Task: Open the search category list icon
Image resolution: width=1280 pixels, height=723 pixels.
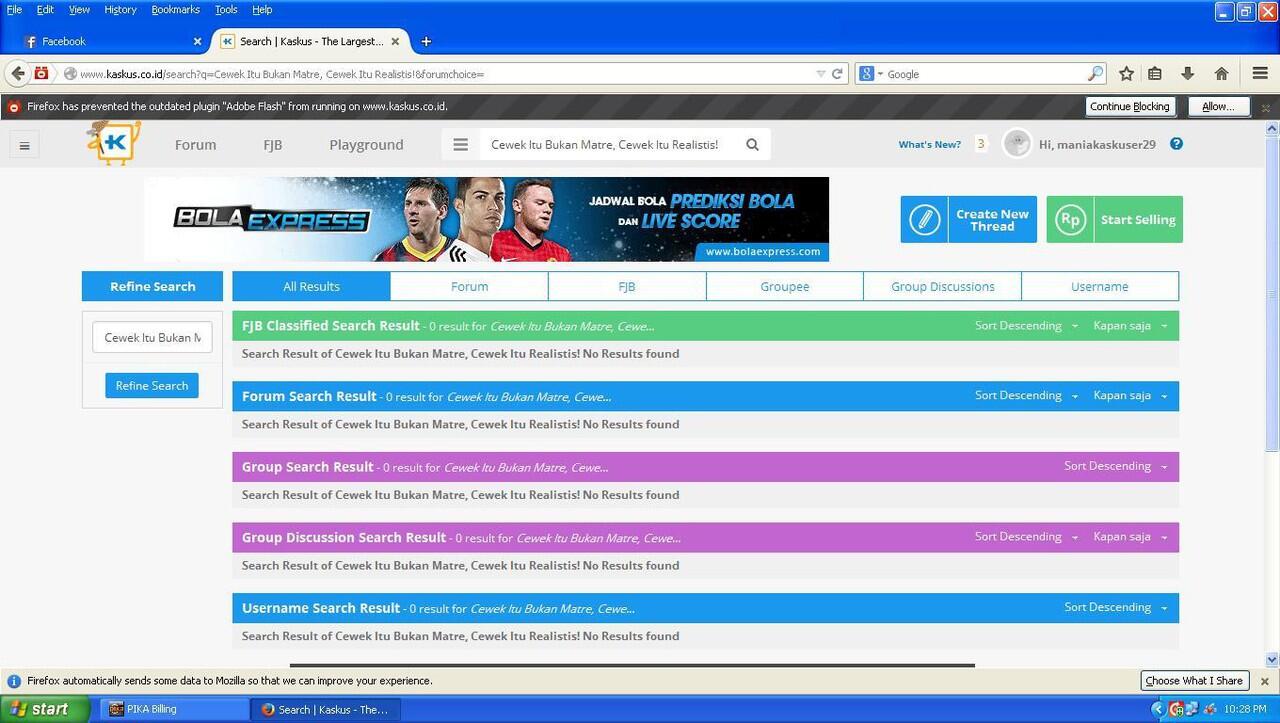Action: tap(460, 144)
